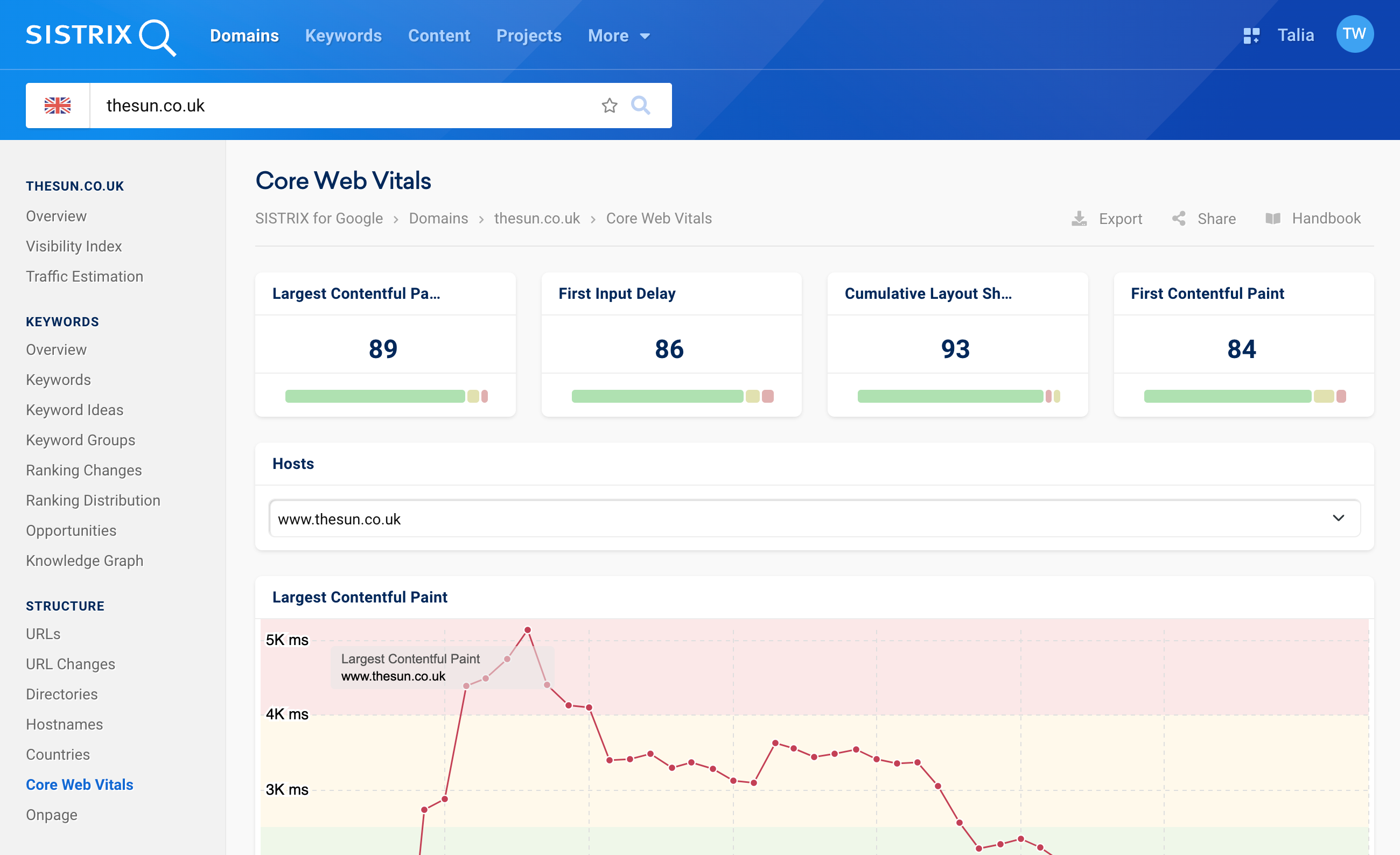Click the Largest Contentful Paint metric card
Image resolution: width=1400 pixels, height=855 pixels.
point(385,345)
